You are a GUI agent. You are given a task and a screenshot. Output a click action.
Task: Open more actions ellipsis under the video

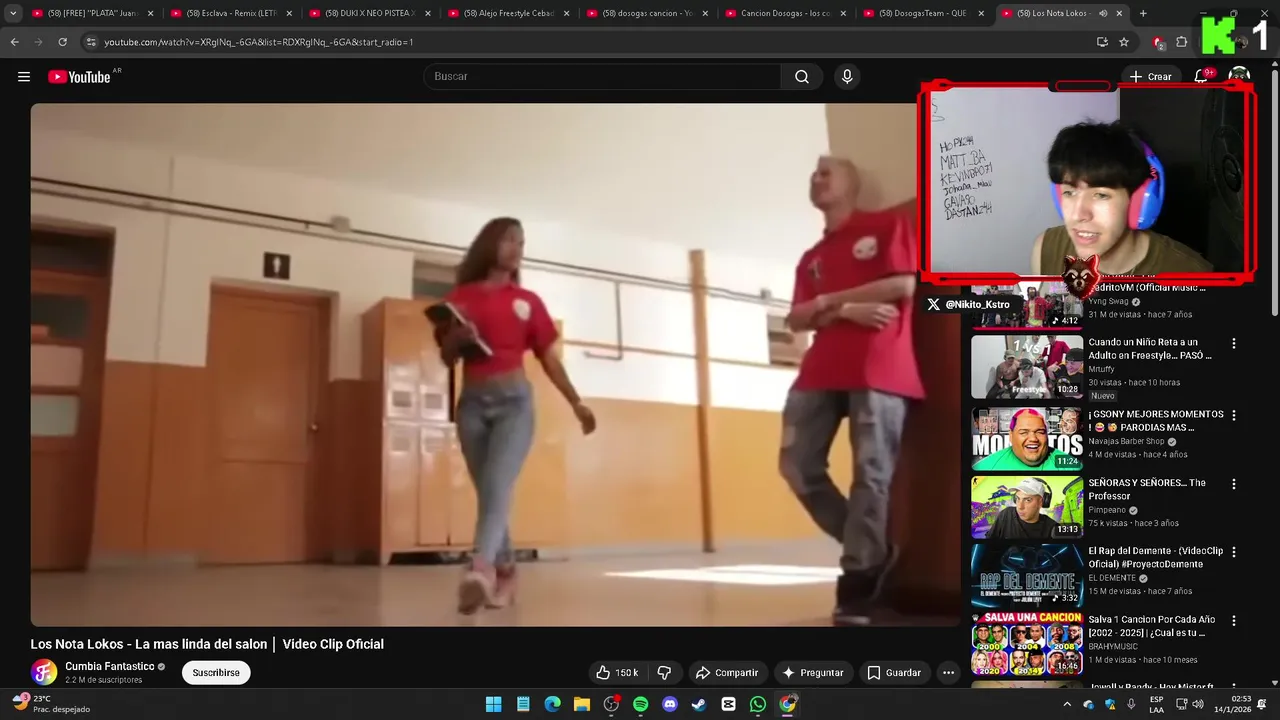pyautogui.click(x=948, y=673)
